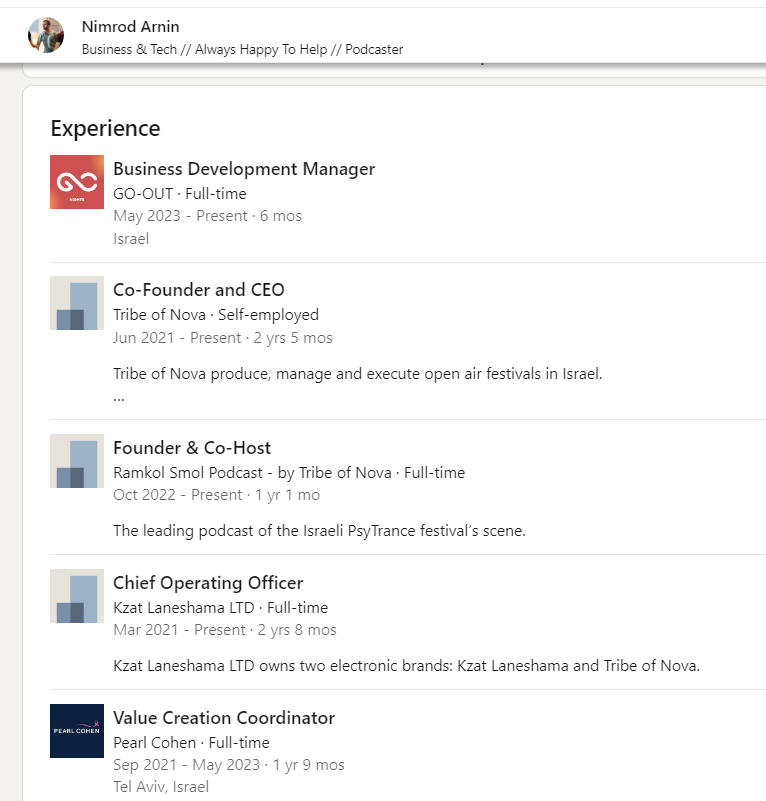Viewport: 766px width, 801px height.
Task: Click the Pearl Cohen · Full-time line
Action: pos(191,743)
